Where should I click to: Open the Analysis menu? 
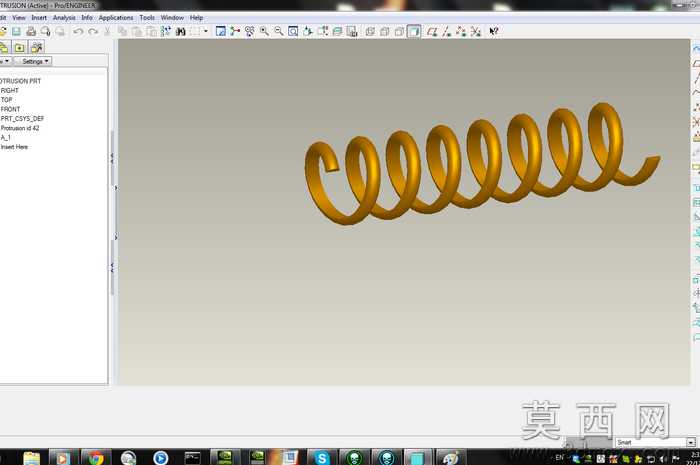tap(64, 17)
